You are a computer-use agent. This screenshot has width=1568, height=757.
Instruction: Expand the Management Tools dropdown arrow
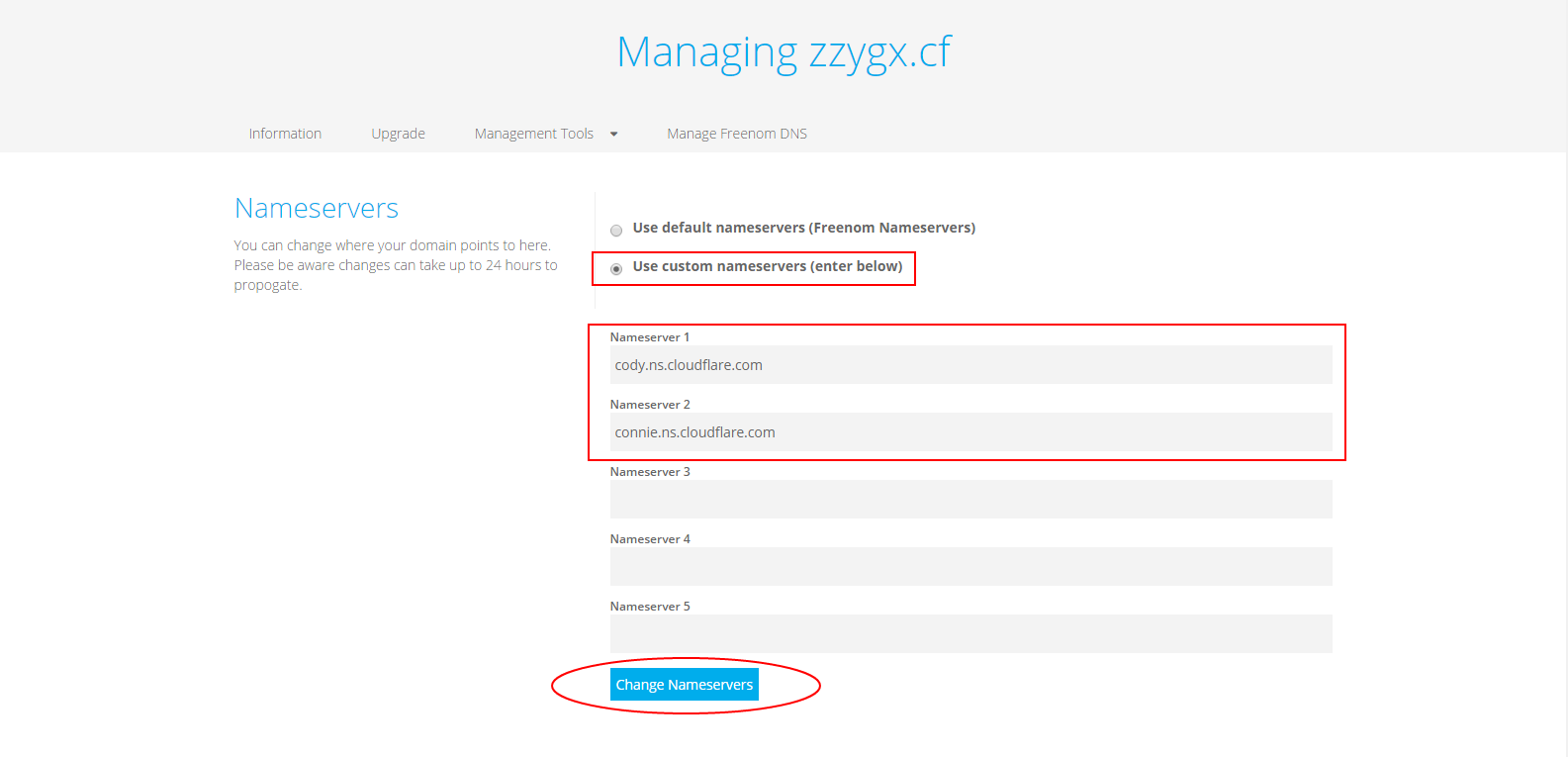[613, 135]
